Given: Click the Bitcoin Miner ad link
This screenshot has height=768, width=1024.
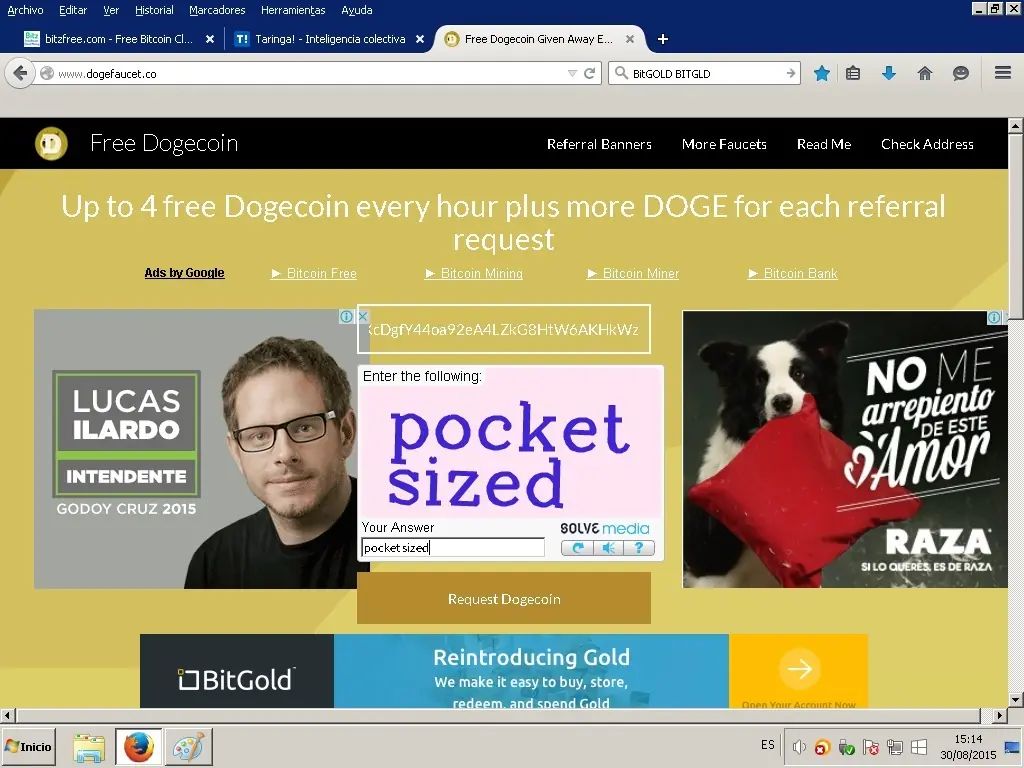Looking at the screenshot, I should click(633, 274).
